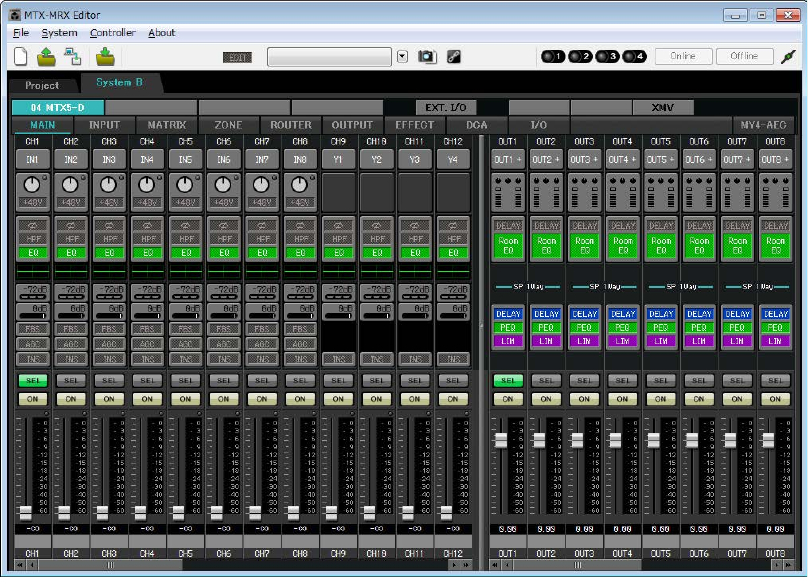Viewport: 808px width, 577px height.
Task: Switch to the ZONE tab
Action: click(228, 125)
